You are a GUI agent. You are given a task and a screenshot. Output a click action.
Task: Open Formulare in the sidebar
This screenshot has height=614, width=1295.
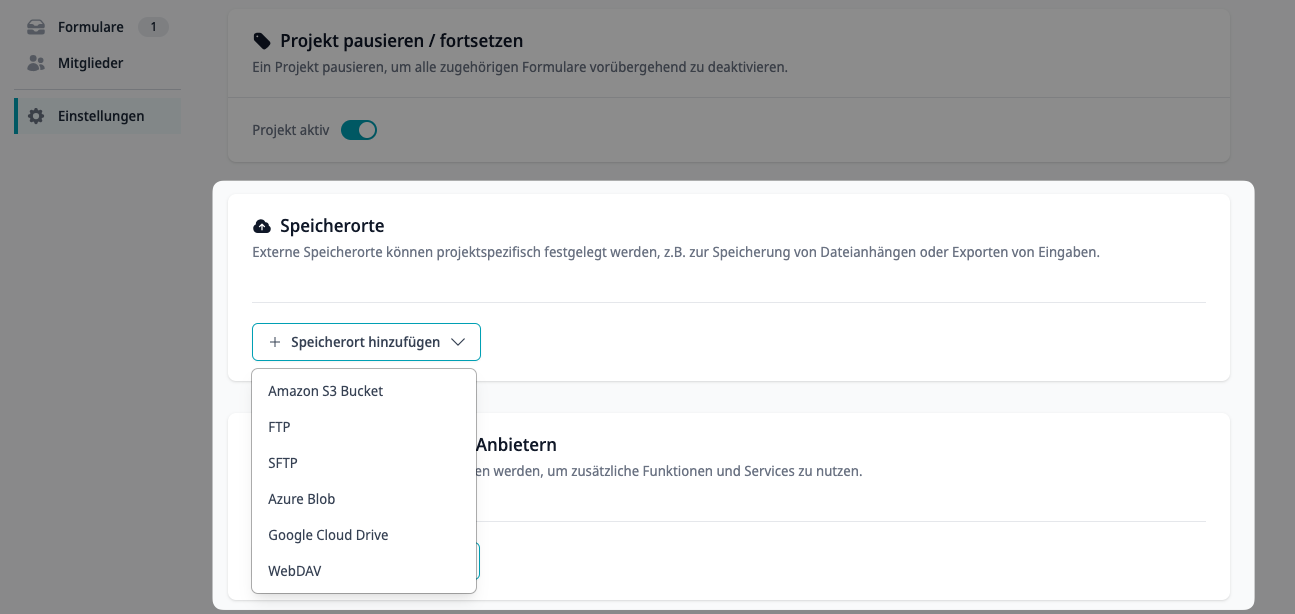(98, 27)
